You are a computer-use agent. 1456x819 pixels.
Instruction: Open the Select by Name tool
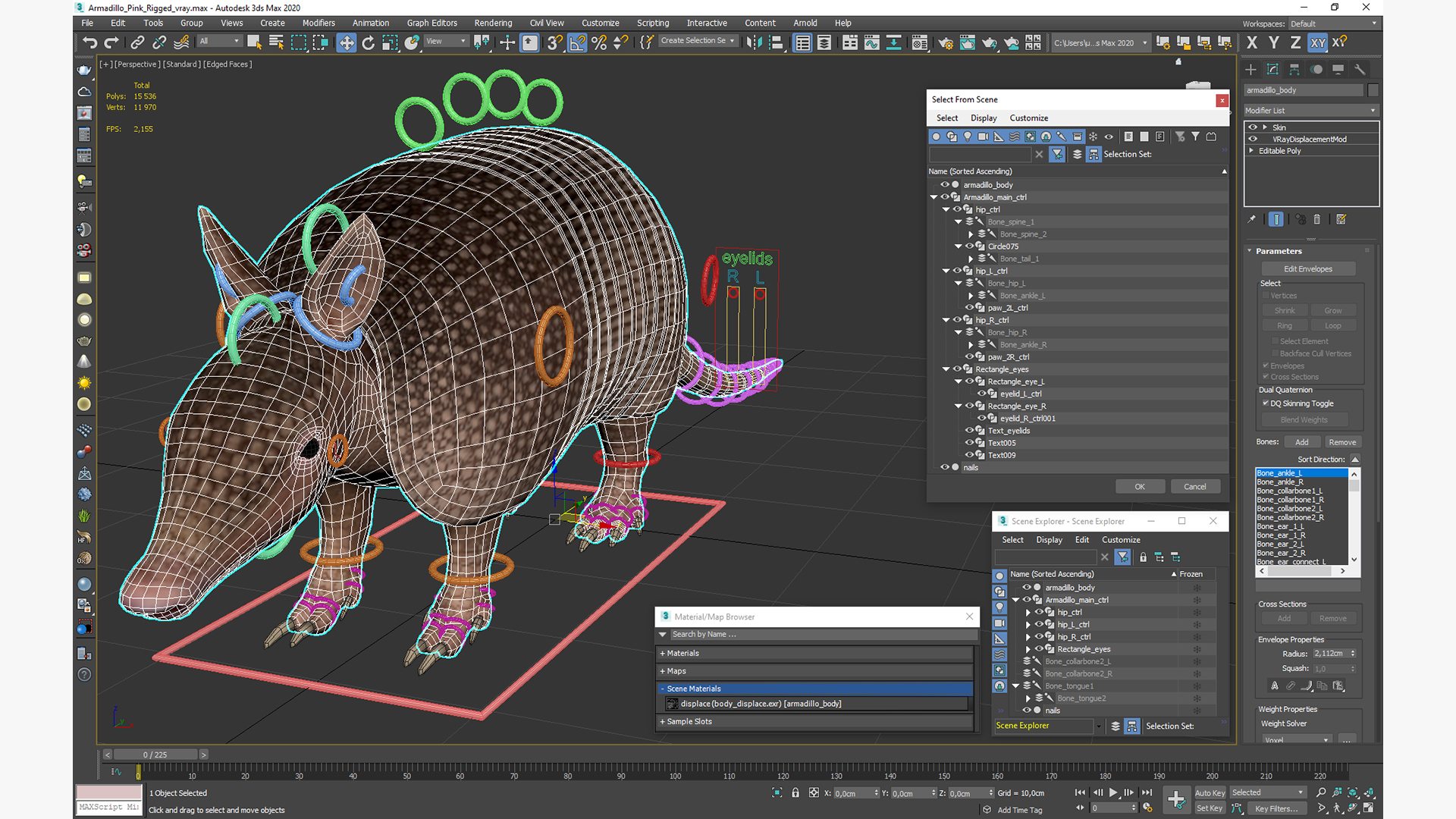pyautogui.click(x=276, y=42)
